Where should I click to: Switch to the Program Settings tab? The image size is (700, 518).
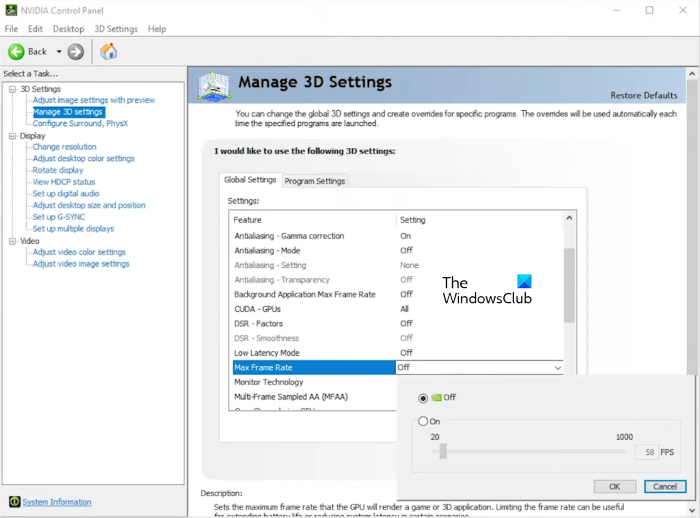click(x=315, y=181)
